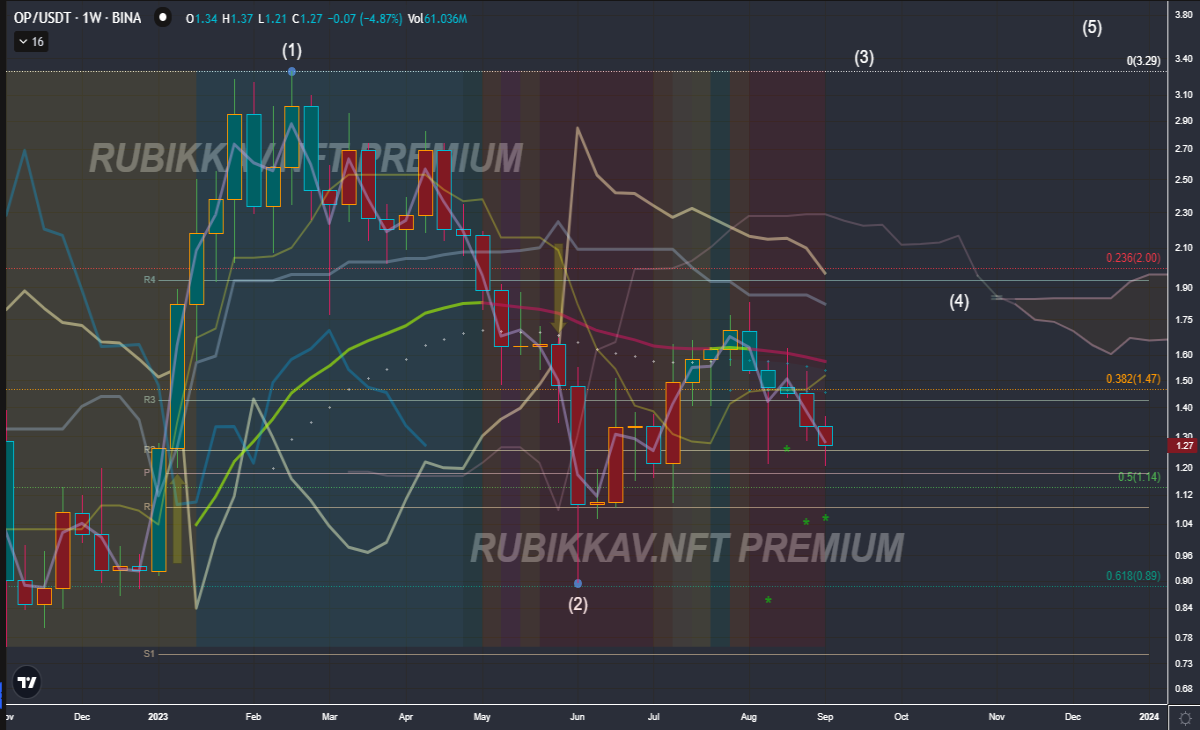1200x730 pixels.
Task: Open chart settings gear icon
Action: tap(1185, 717)
